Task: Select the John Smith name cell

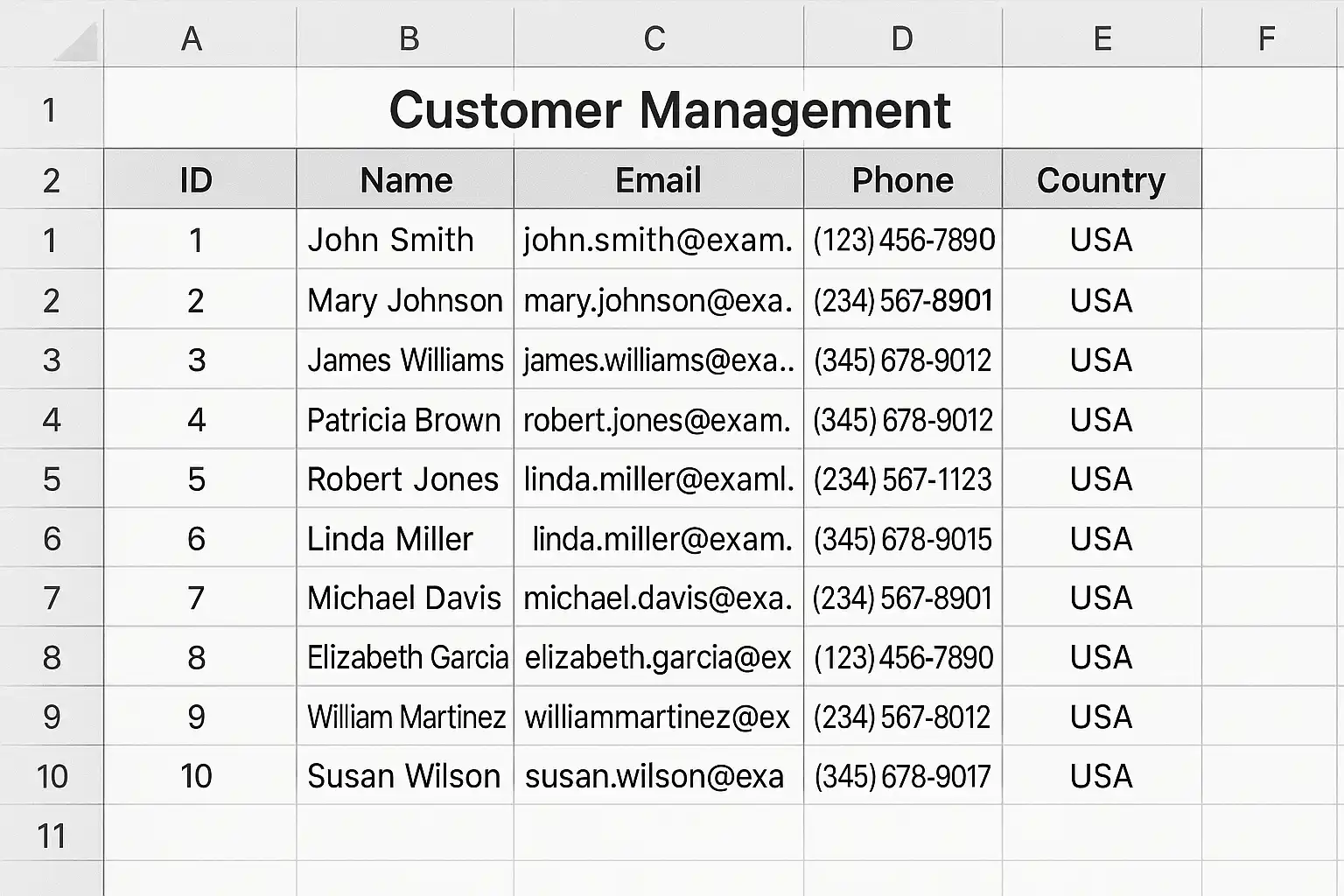Action: [x=390, y=240]
